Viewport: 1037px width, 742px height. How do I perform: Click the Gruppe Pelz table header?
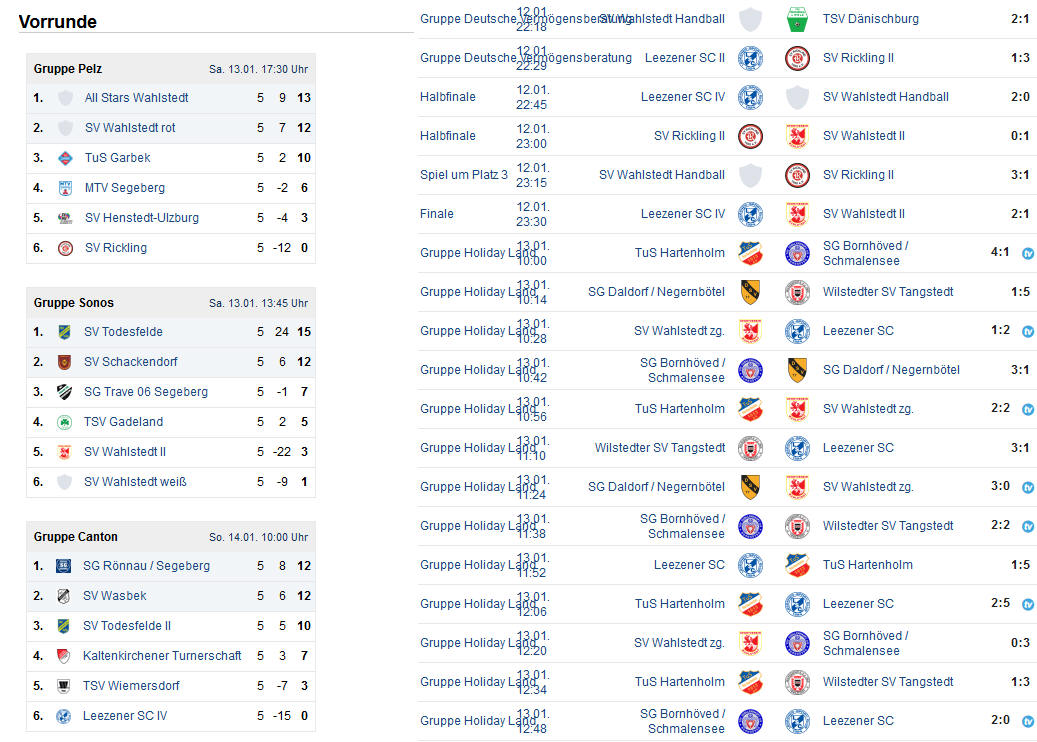click(x=171, y=69)
